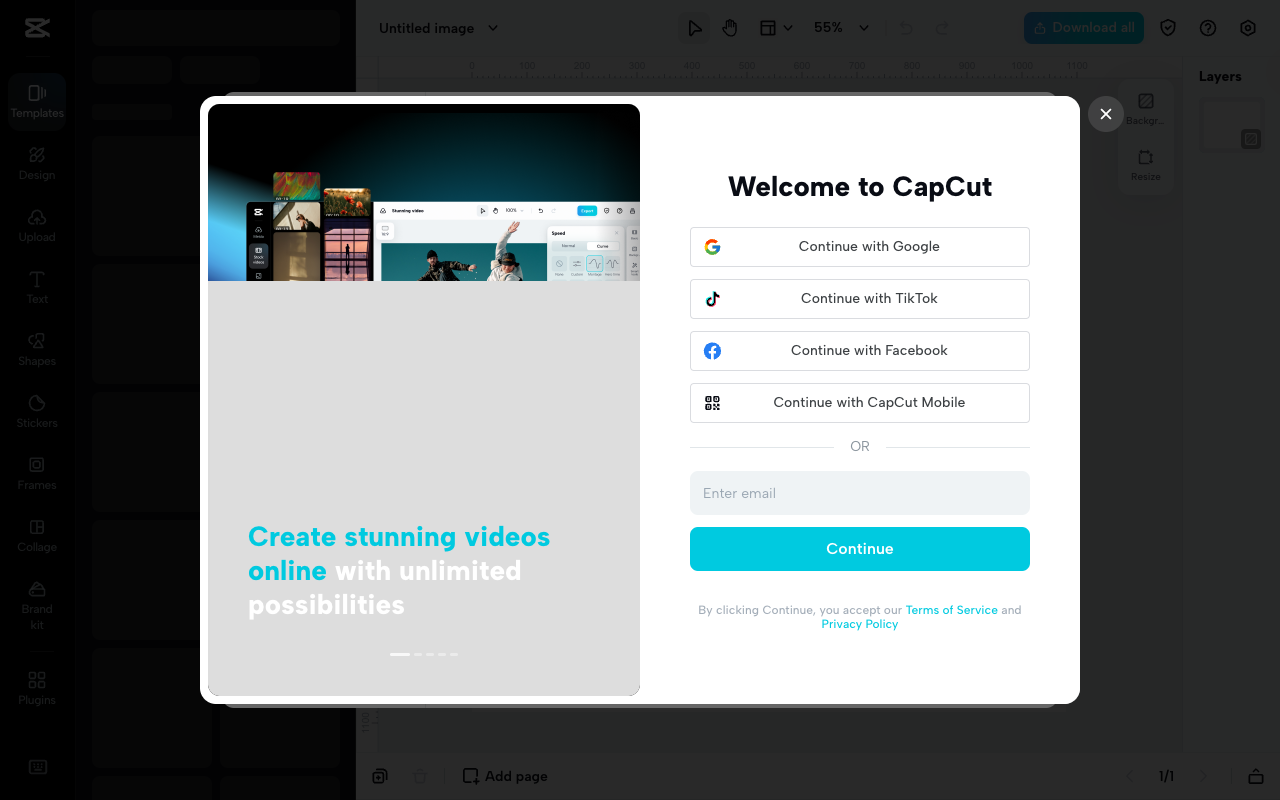Continue with Google sign-in
Image resolution: width=1280 pixels, height=800 pixels.
[x=860, y=247]
